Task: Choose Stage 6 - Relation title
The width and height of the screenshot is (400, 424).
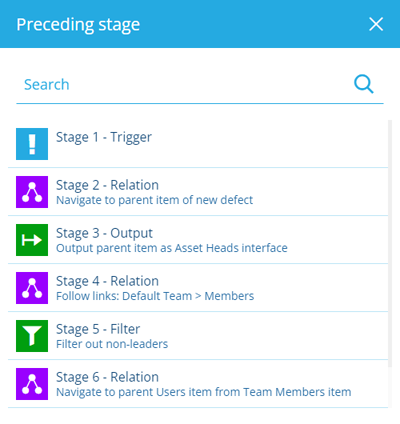Action: (107, 377)
